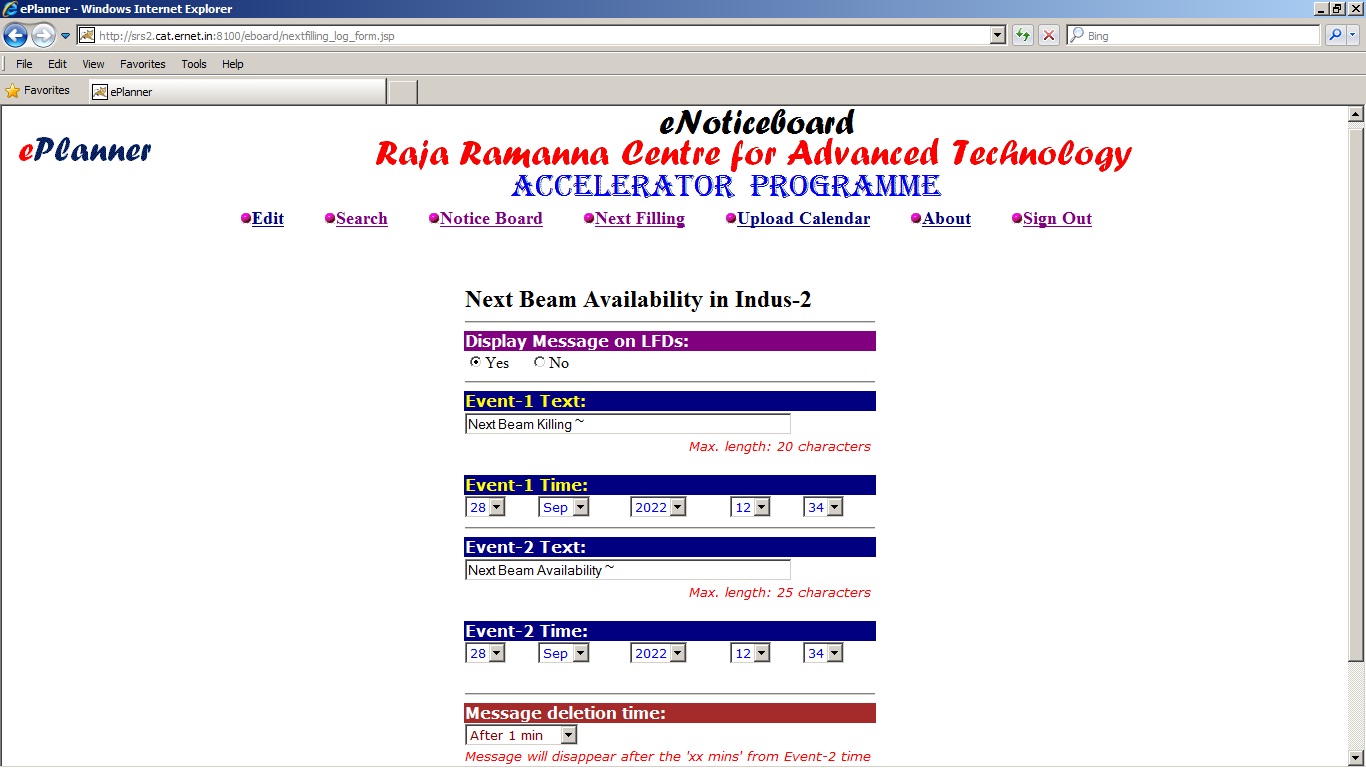Click the Bing search magnifier button
This screenshot has height=768, width=1366.
(x=1335, y=36)
